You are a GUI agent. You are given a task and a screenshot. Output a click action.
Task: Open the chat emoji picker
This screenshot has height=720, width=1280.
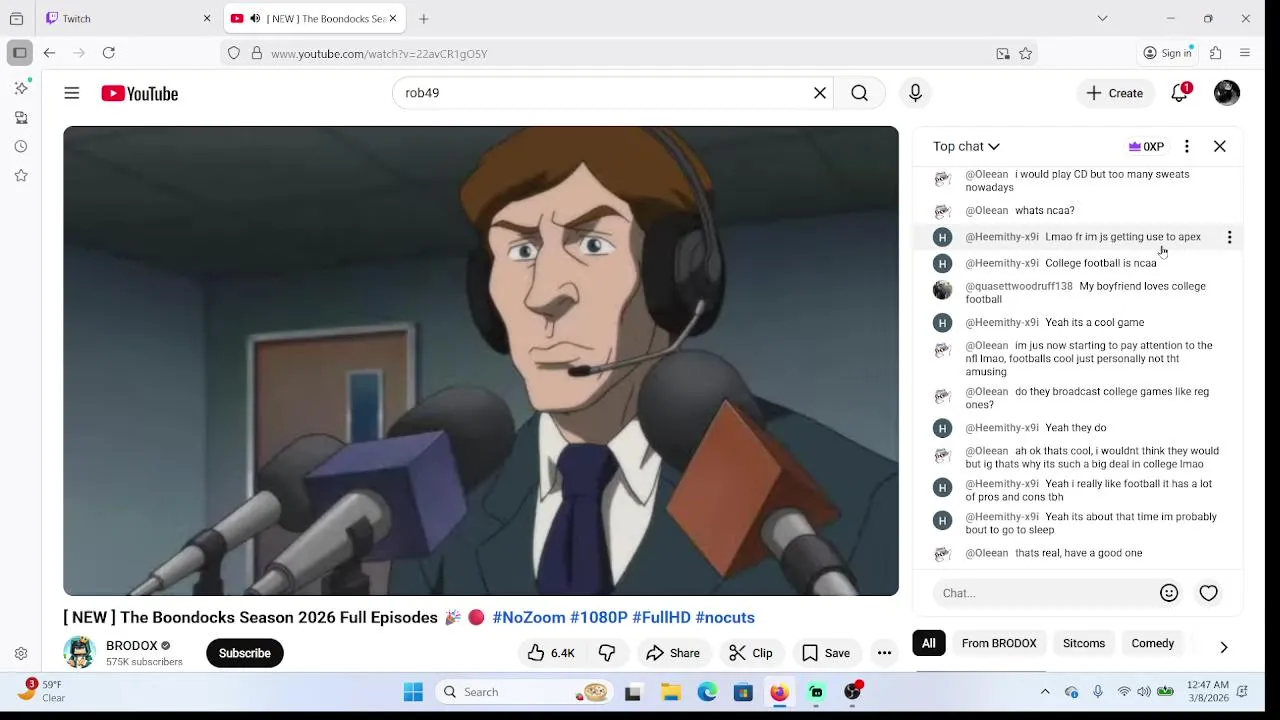point(1169,593)
